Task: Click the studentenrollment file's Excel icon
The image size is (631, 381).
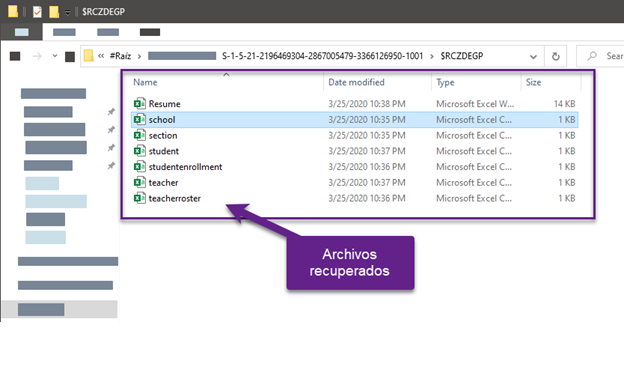Action: (140, 167)
